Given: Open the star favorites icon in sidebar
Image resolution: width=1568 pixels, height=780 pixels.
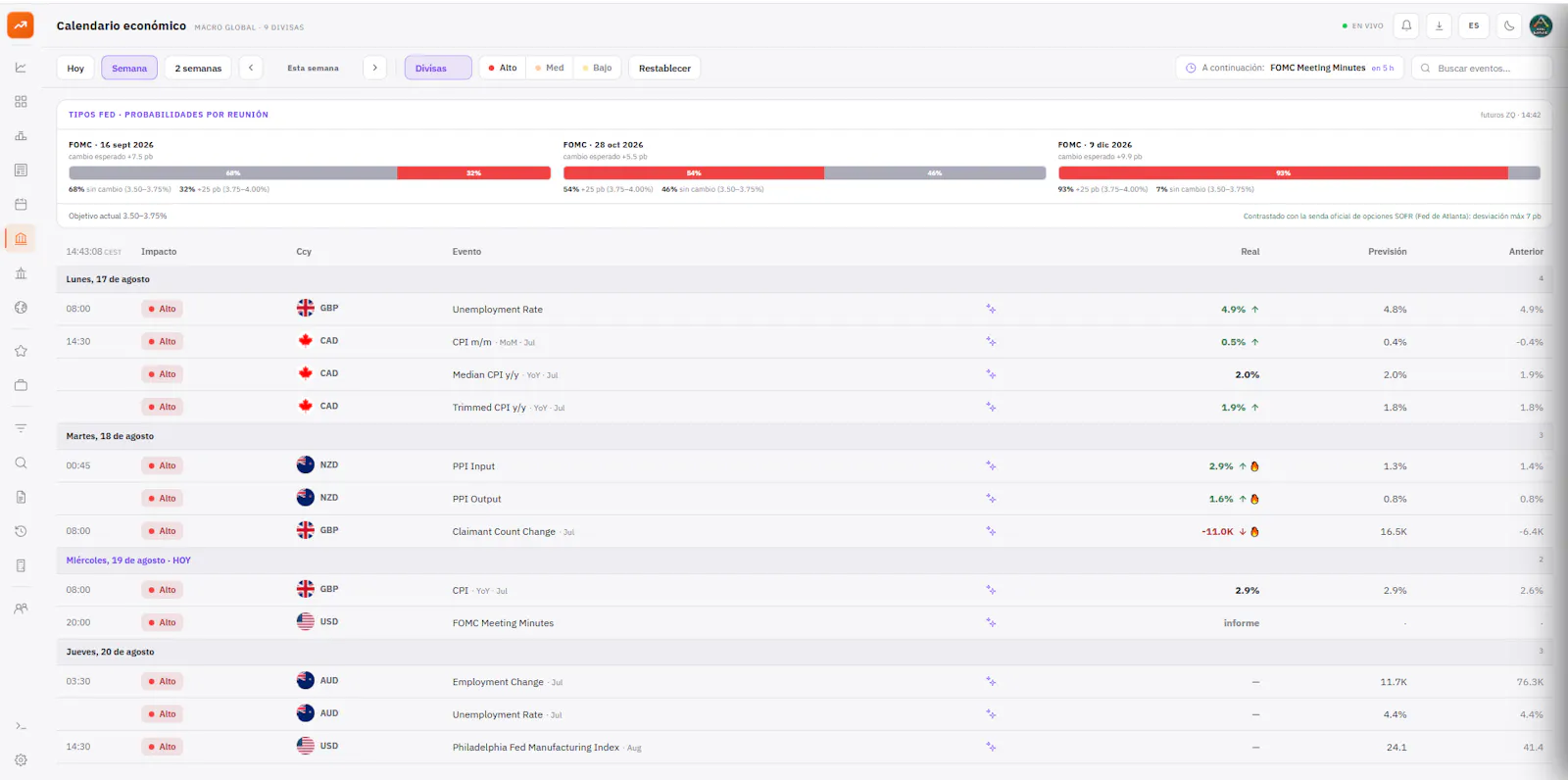Looking at the screenshot, I should click(x=21, y=351).
